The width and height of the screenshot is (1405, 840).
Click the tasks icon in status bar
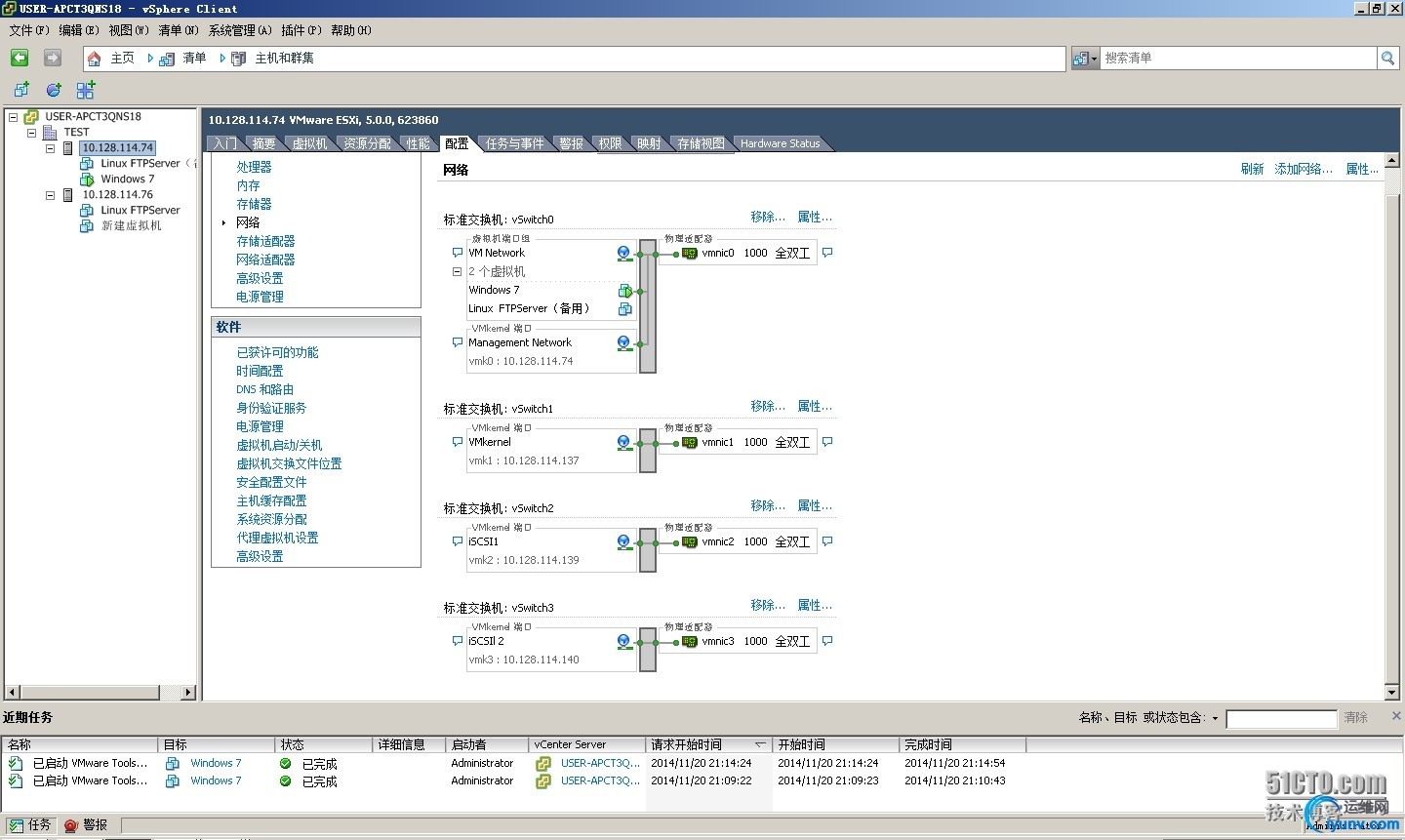pyautogui.click(x=16, y=825)
